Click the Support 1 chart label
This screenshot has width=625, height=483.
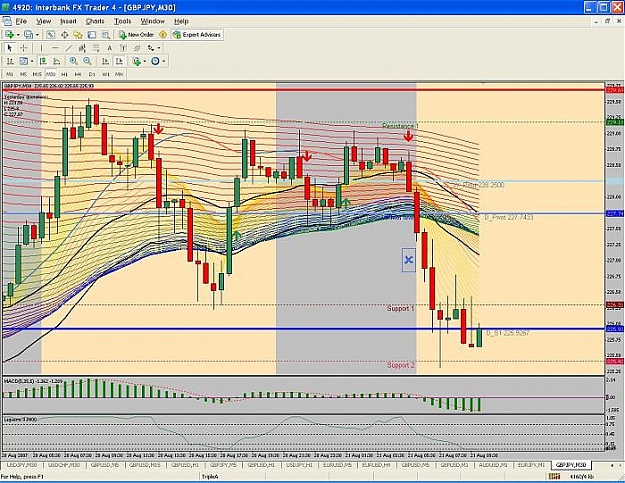click(x=401, y=308)
